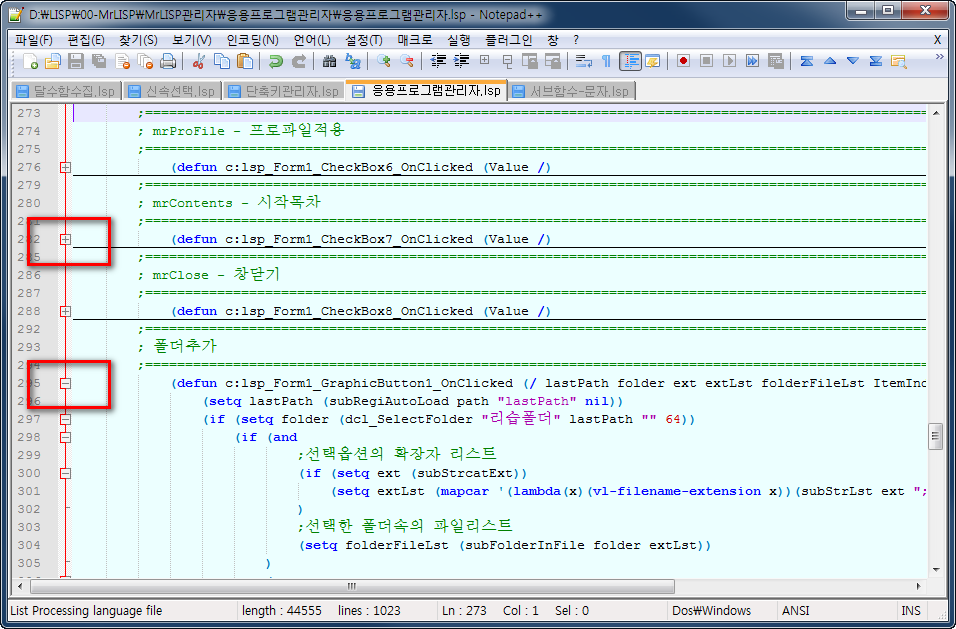Switch to the 단축키관리자.lsp tab
The height and width of the screenshot is (629, 956).
point(284,91)
